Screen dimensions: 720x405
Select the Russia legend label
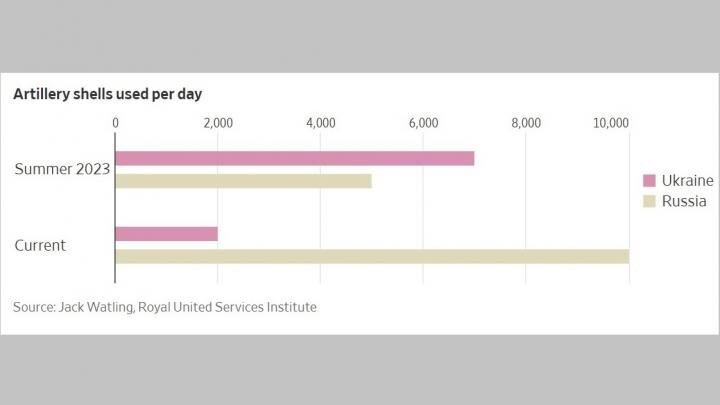pyautogui.click(x=684, y=201)
